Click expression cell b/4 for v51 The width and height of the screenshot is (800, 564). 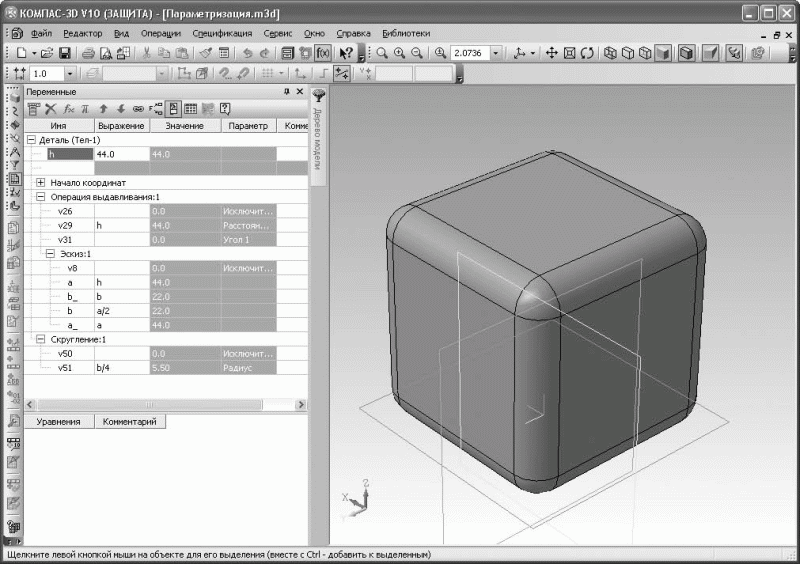coord(121,368)
